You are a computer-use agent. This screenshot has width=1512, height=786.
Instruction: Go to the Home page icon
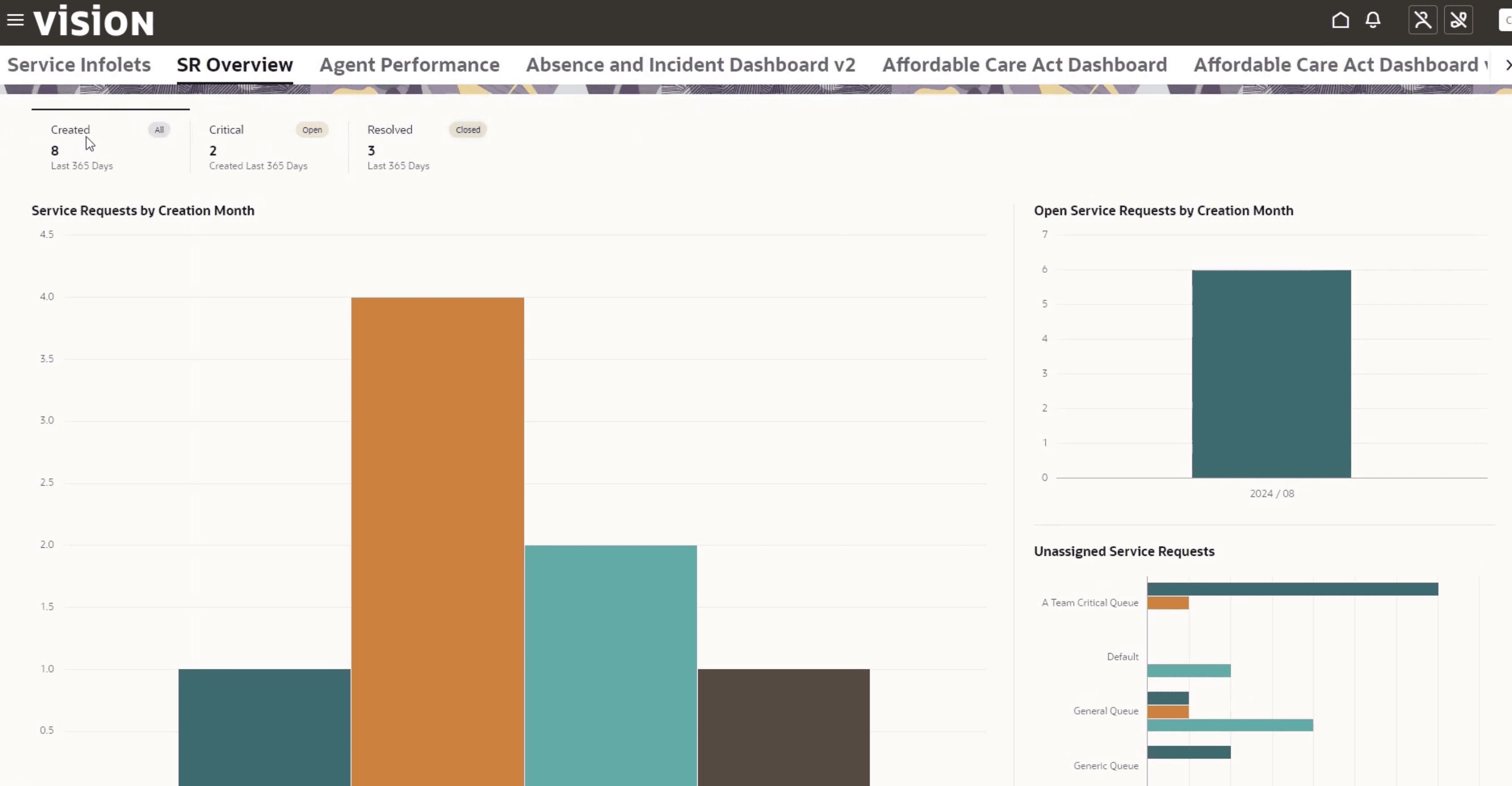pos(1340,21)
